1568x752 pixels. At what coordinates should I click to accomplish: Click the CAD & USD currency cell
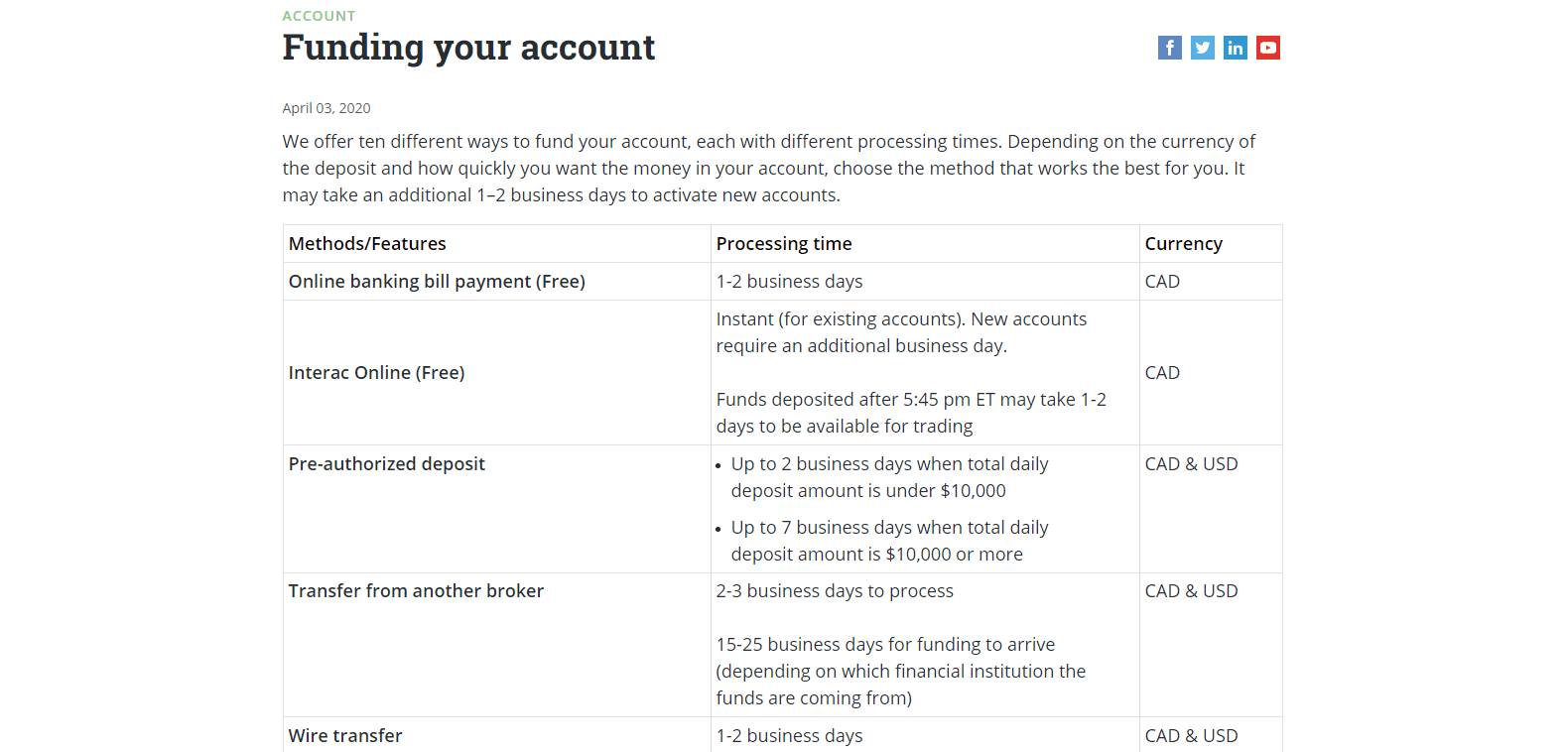coord(1191,463)
